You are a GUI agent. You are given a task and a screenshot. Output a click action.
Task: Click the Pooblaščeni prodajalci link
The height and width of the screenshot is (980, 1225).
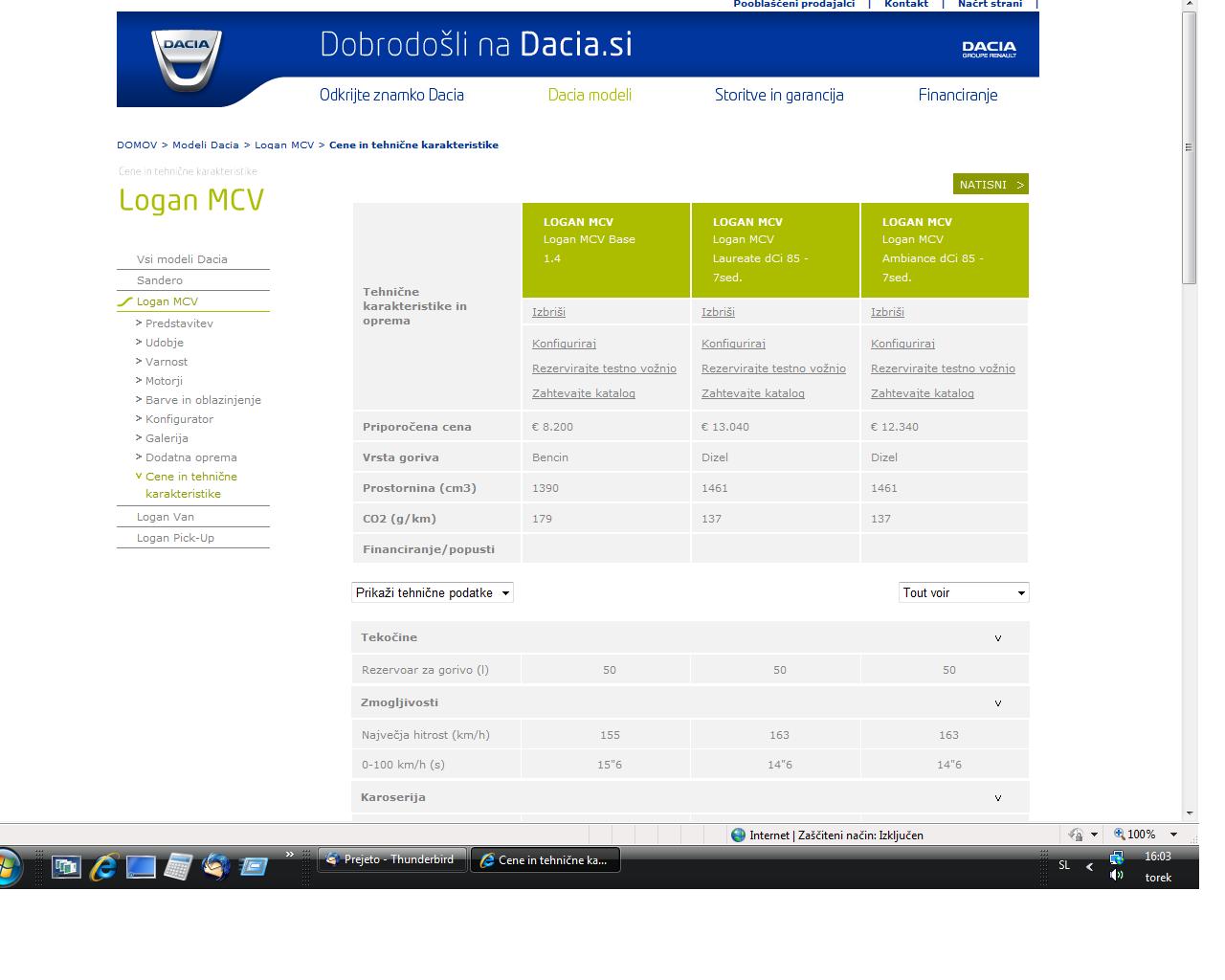point(793,4)
